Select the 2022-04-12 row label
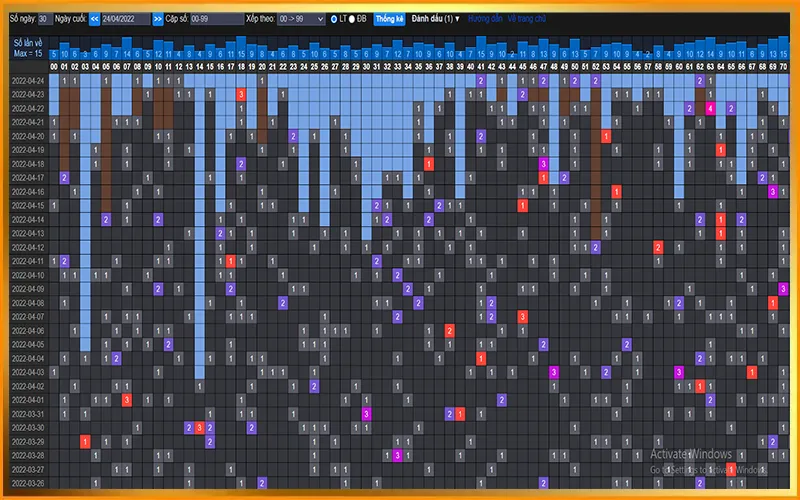This screenshot has height=500, width=800. tap(30, 247)
